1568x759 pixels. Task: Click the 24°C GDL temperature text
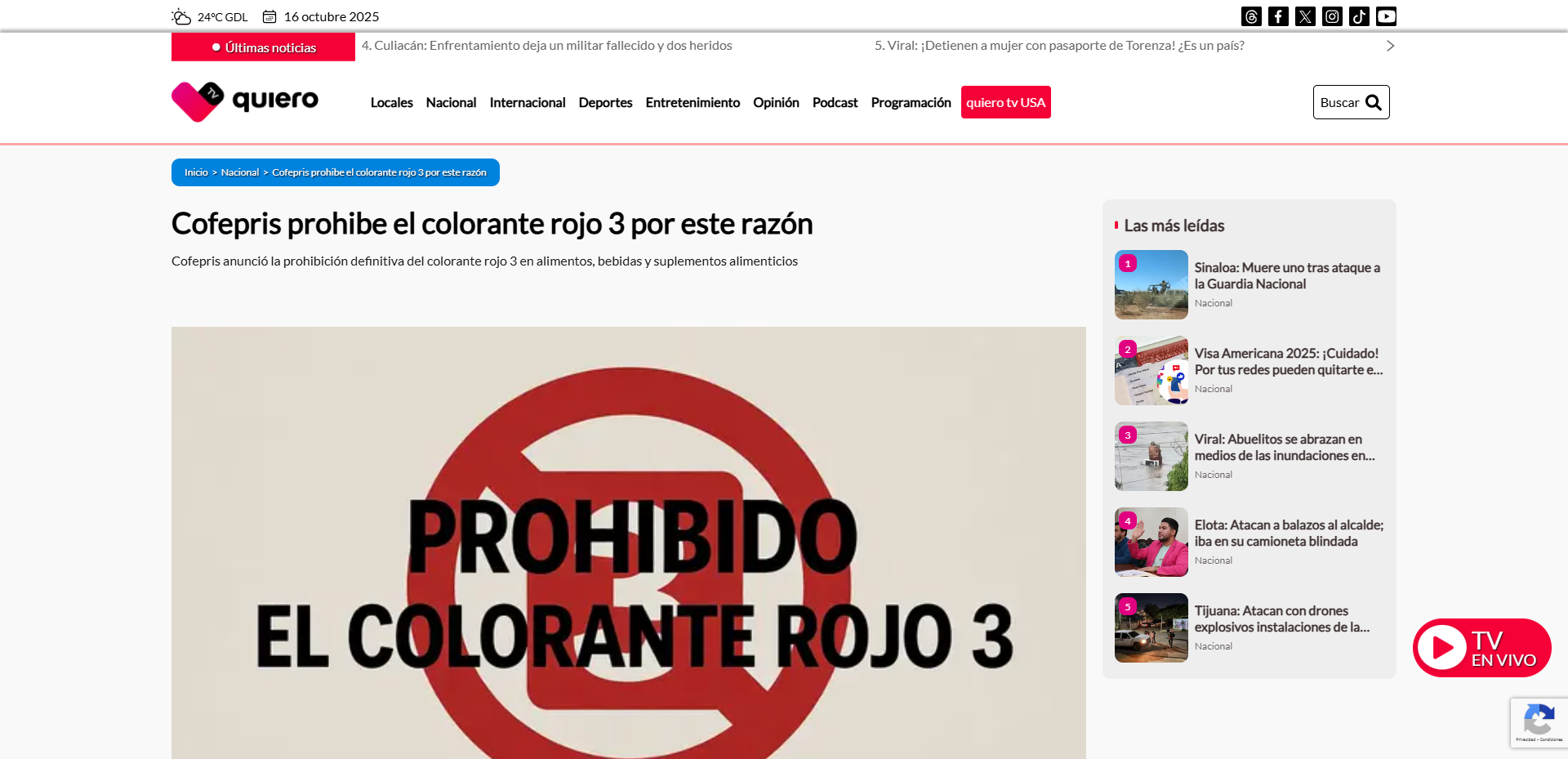[222, 16]
